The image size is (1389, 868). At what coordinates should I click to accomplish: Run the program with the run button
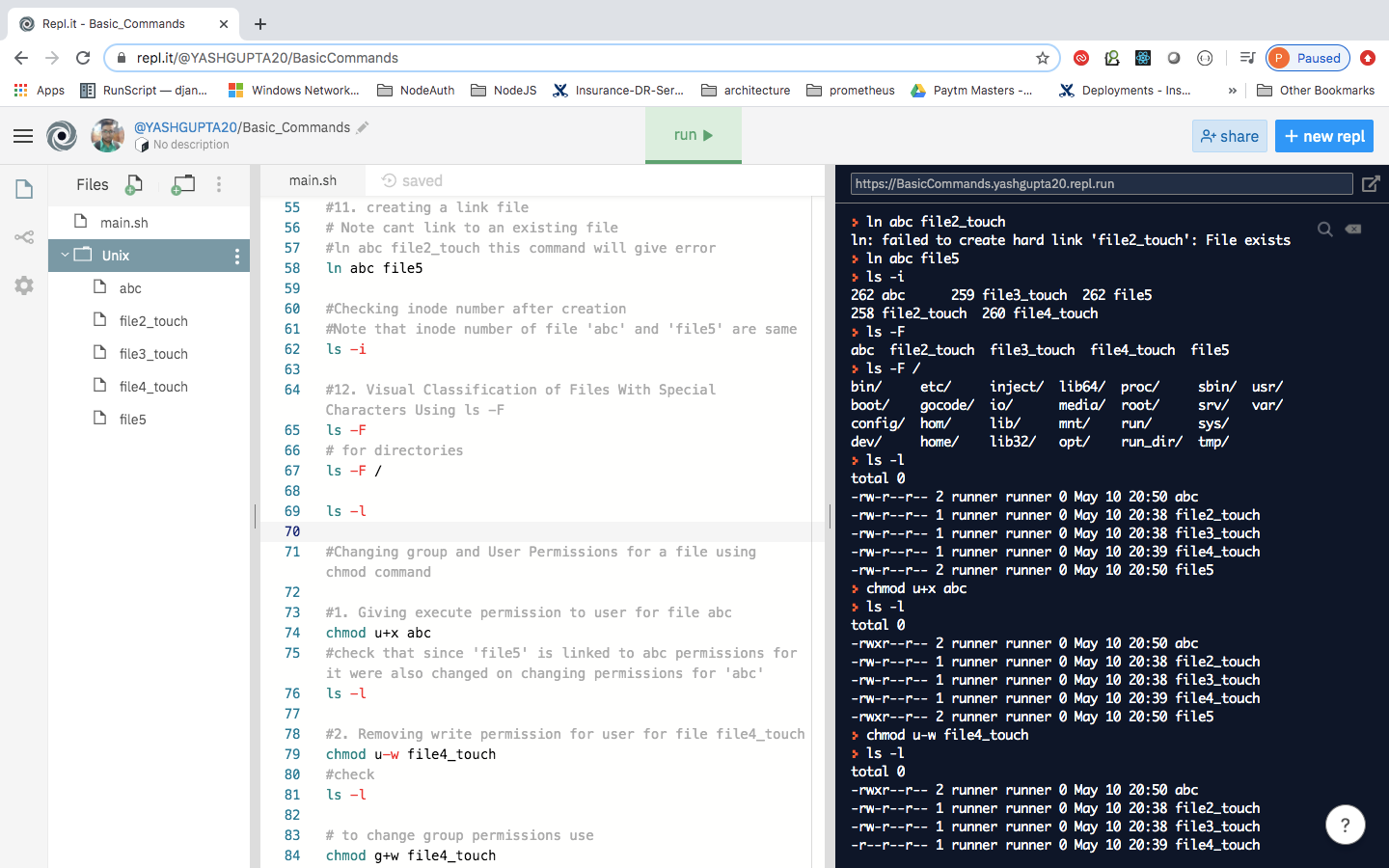pos(693,135)
